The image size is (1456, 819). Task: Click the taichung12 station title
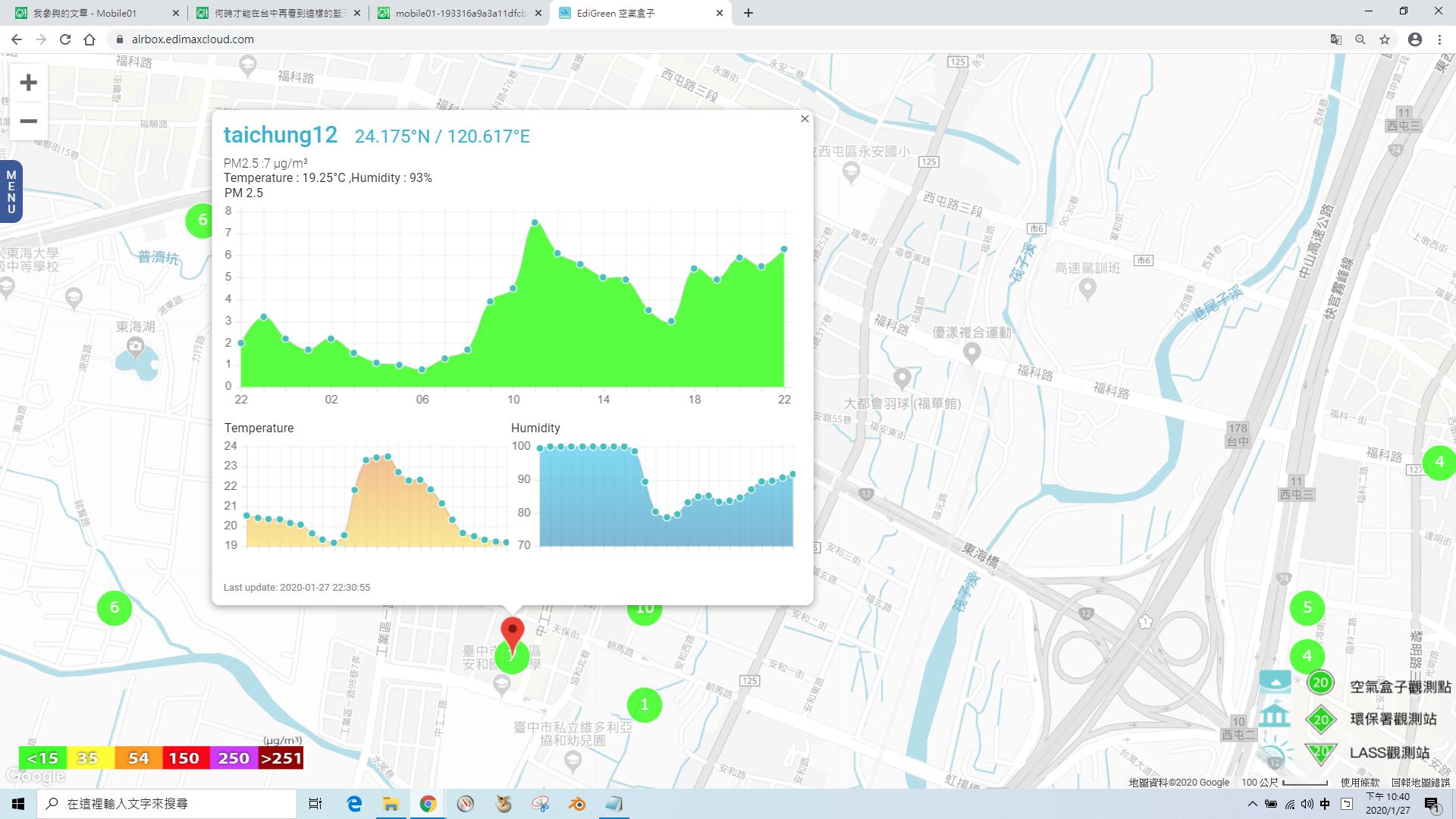[280, 135]
